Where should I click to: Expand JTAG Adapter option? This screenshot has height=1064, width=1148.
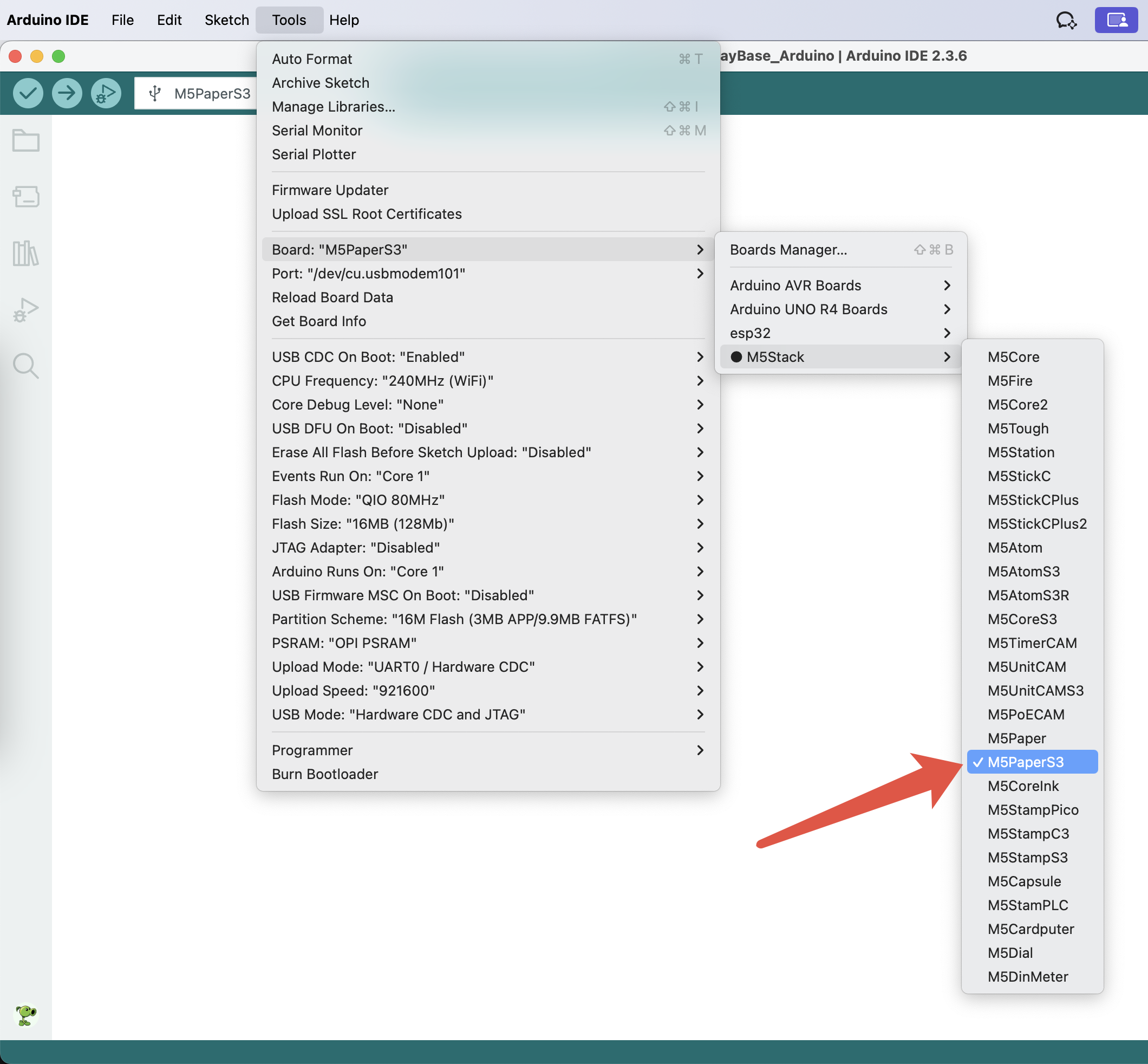click(x=488, y=548)
